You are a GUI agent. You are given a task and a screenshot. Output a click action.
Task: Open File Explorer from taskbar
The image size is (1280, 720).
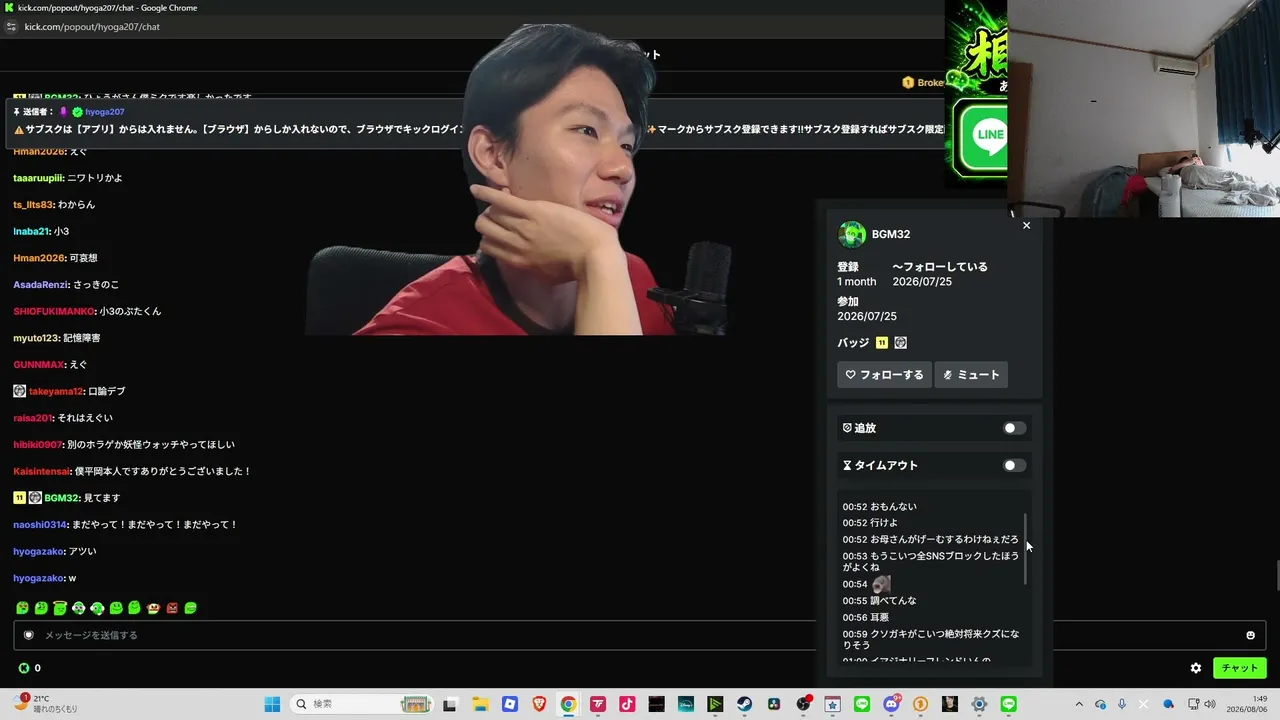480,704
